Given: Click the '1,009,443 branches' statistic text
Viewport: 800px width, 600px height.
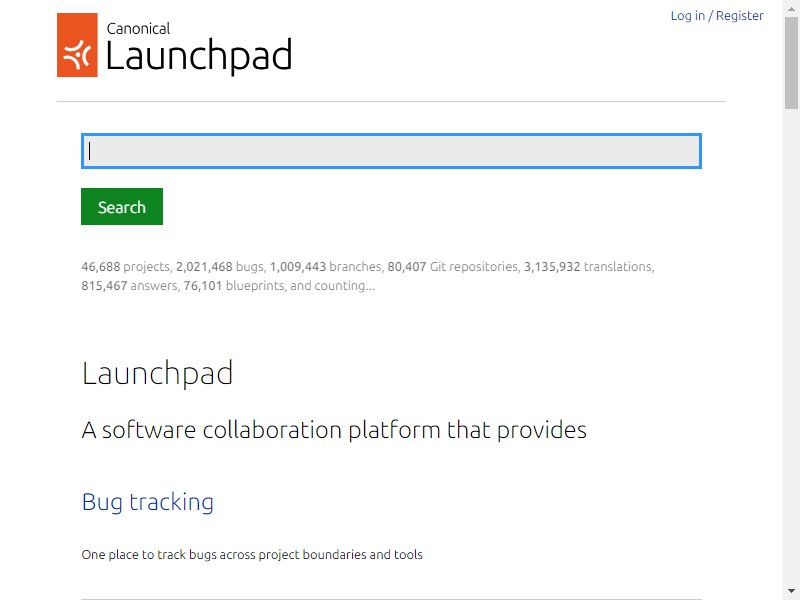Looking at the screenshot, I should tap(326, 267).
